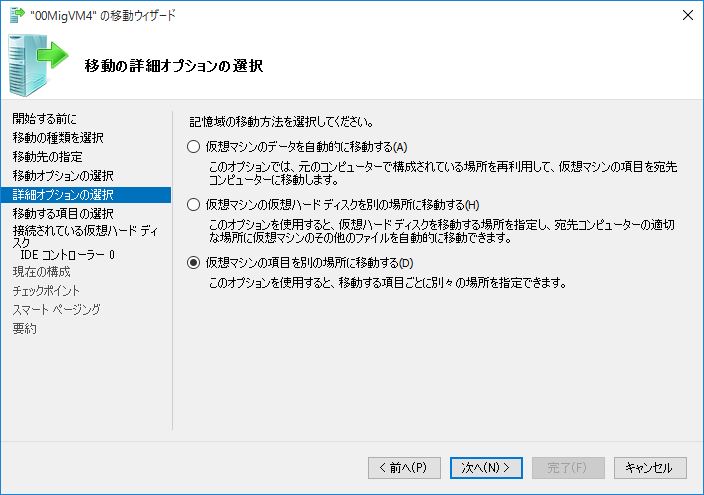Click the 次へ(N) > button
This screenshot has height=495, width=704.
click(486, 468)
